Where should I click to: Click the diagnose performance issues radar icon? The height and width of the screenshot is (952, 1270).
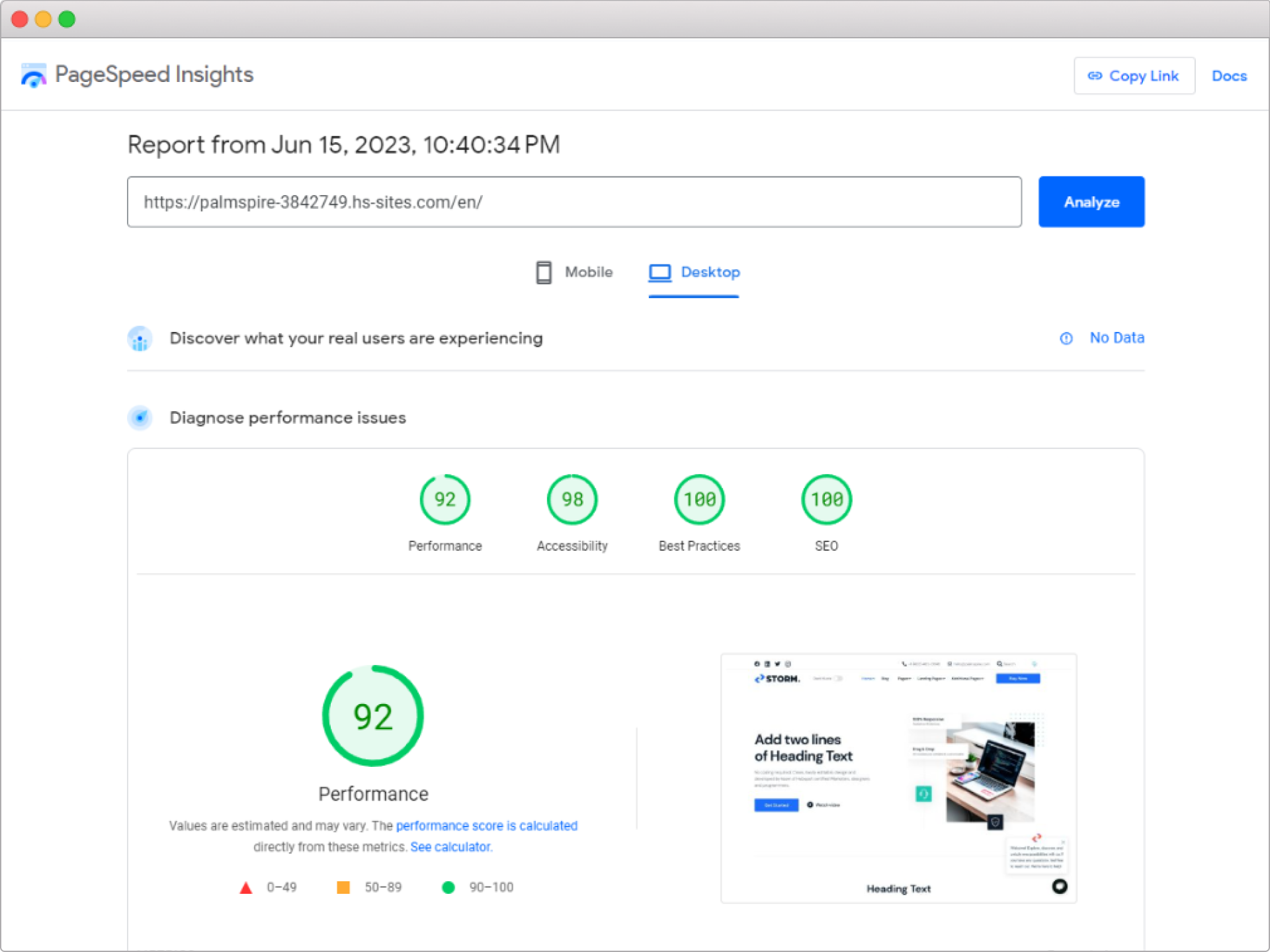(140, 418)
